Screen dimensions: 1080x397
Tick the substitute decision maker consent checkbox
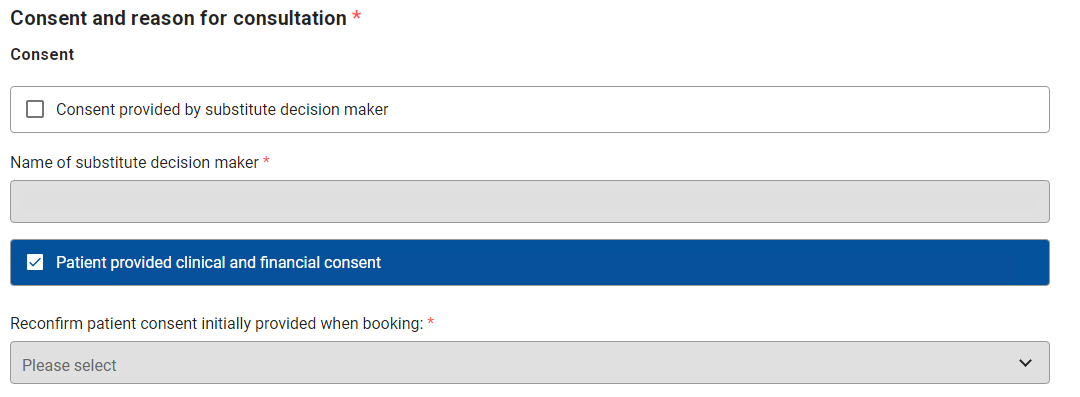tap(34, 109)
